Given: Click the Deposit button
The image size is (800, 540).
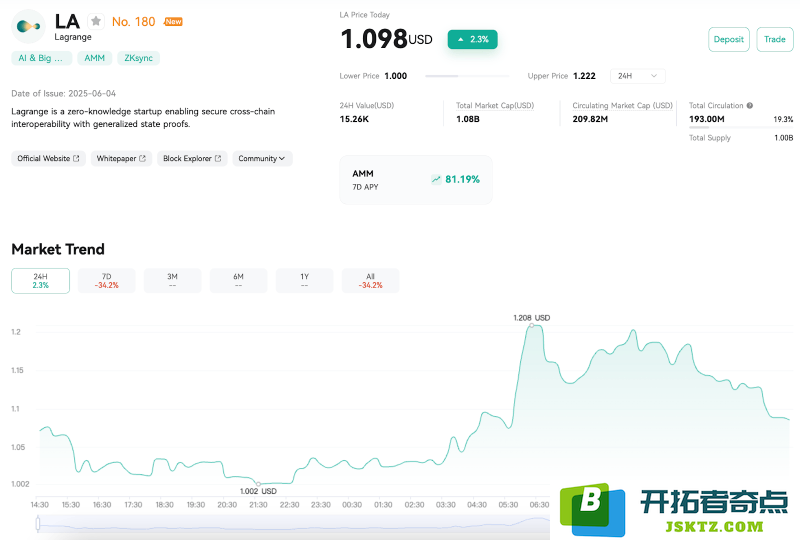Looking at the screenshot, I should 729,39.
